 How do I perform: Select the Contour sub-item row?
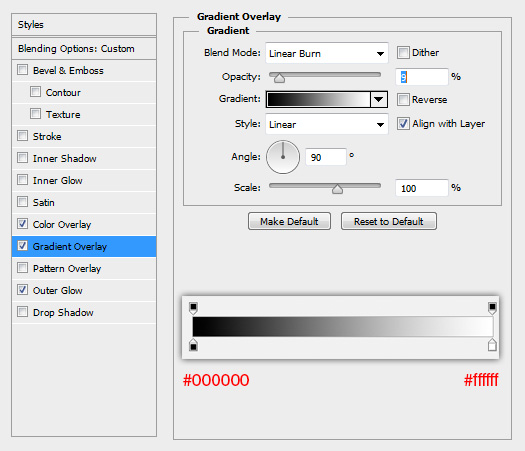tap(84, 92)
